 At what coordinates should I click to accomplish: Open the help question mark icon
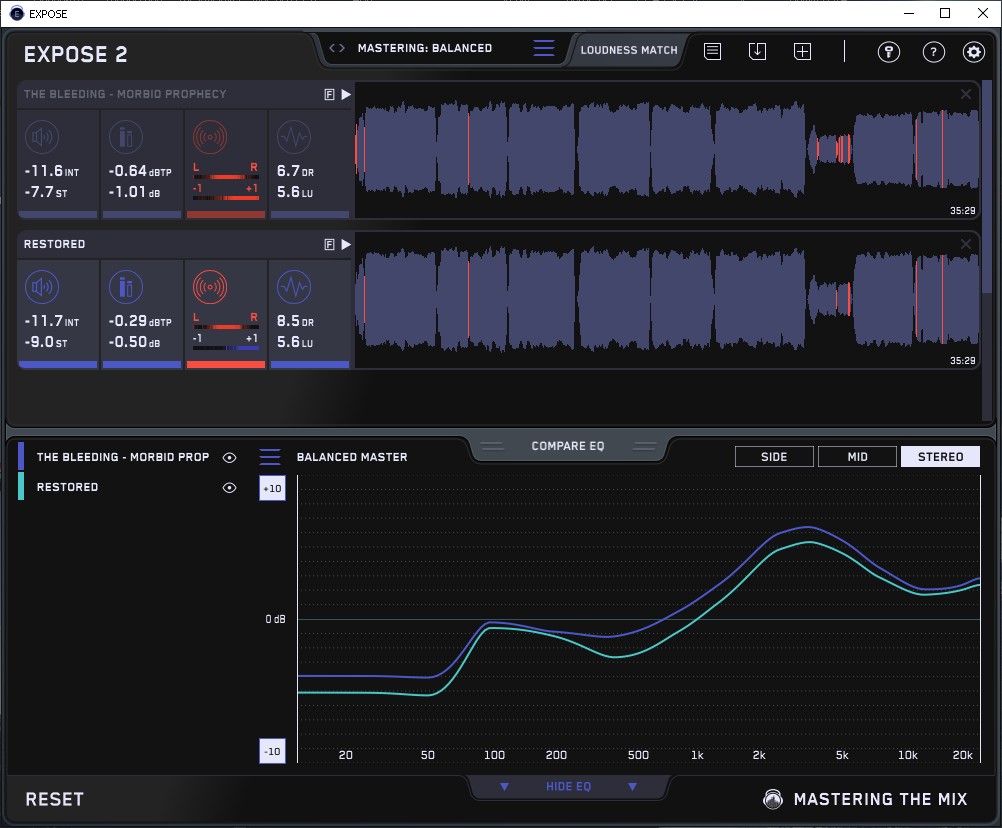[934, 52]
